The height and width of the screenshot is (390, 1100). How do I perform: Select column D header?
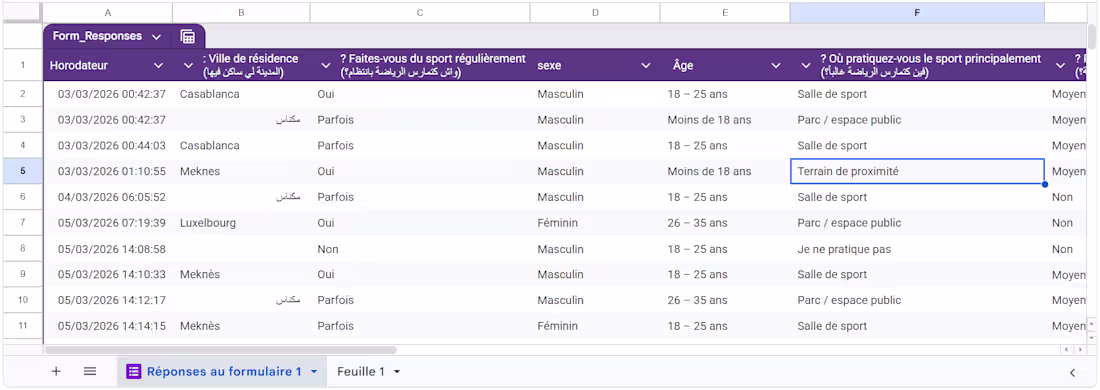coord(595,13)
